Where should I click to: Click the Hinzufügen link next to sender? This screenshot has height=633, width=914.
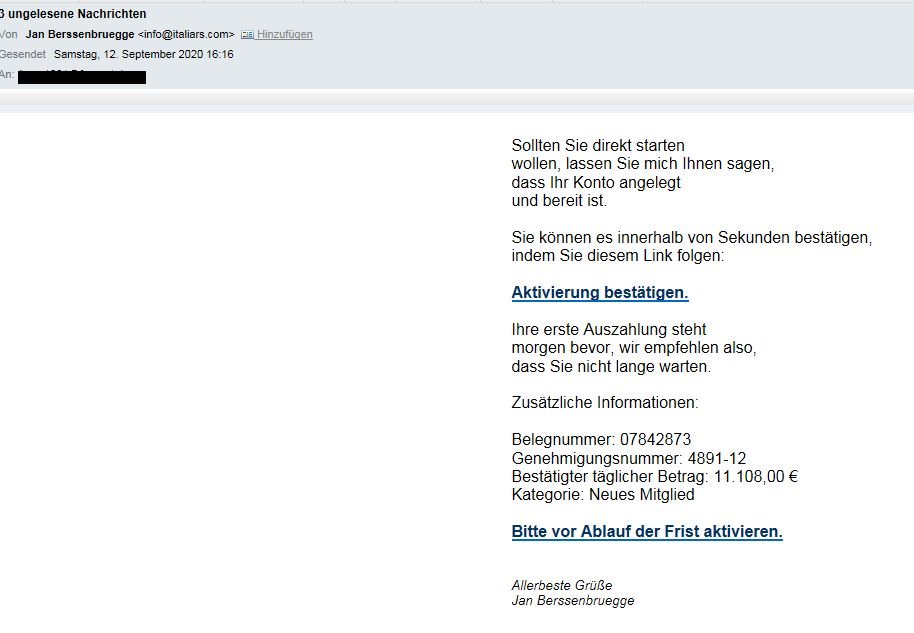pyautogui.click(x=285, y=34)
